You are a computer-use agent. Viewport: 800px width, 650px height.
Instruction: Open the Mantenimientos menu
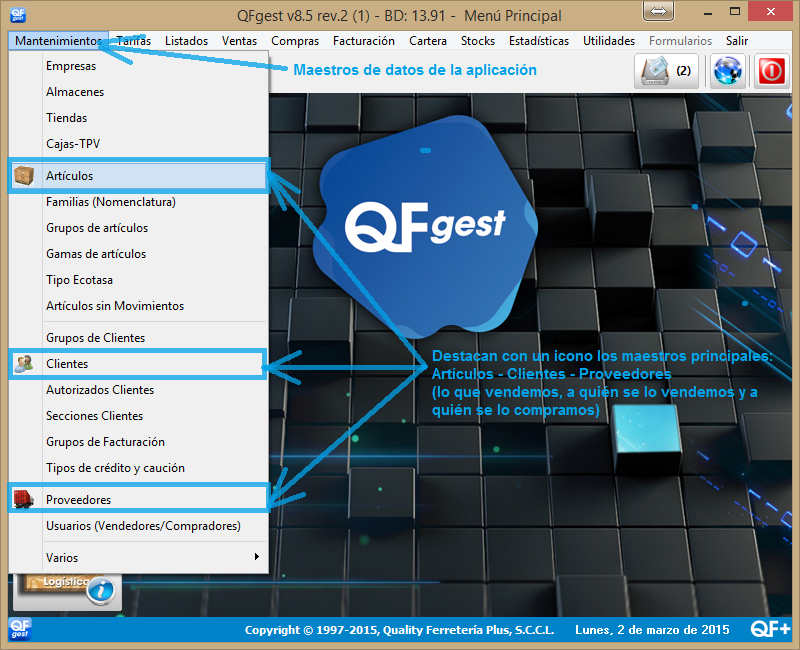58,41
